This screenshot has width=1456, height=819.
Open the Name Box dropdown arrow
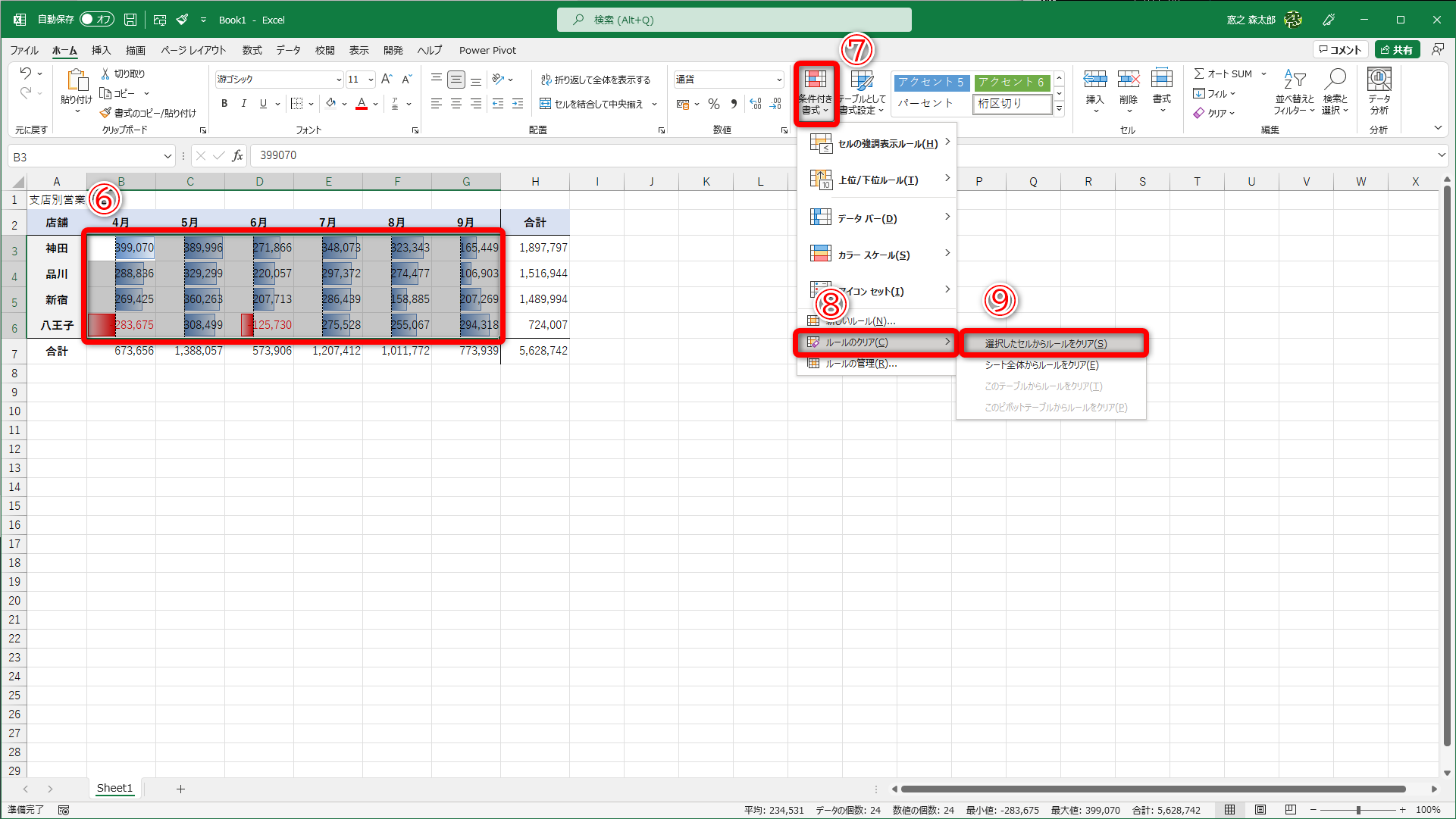pos(168,157)
